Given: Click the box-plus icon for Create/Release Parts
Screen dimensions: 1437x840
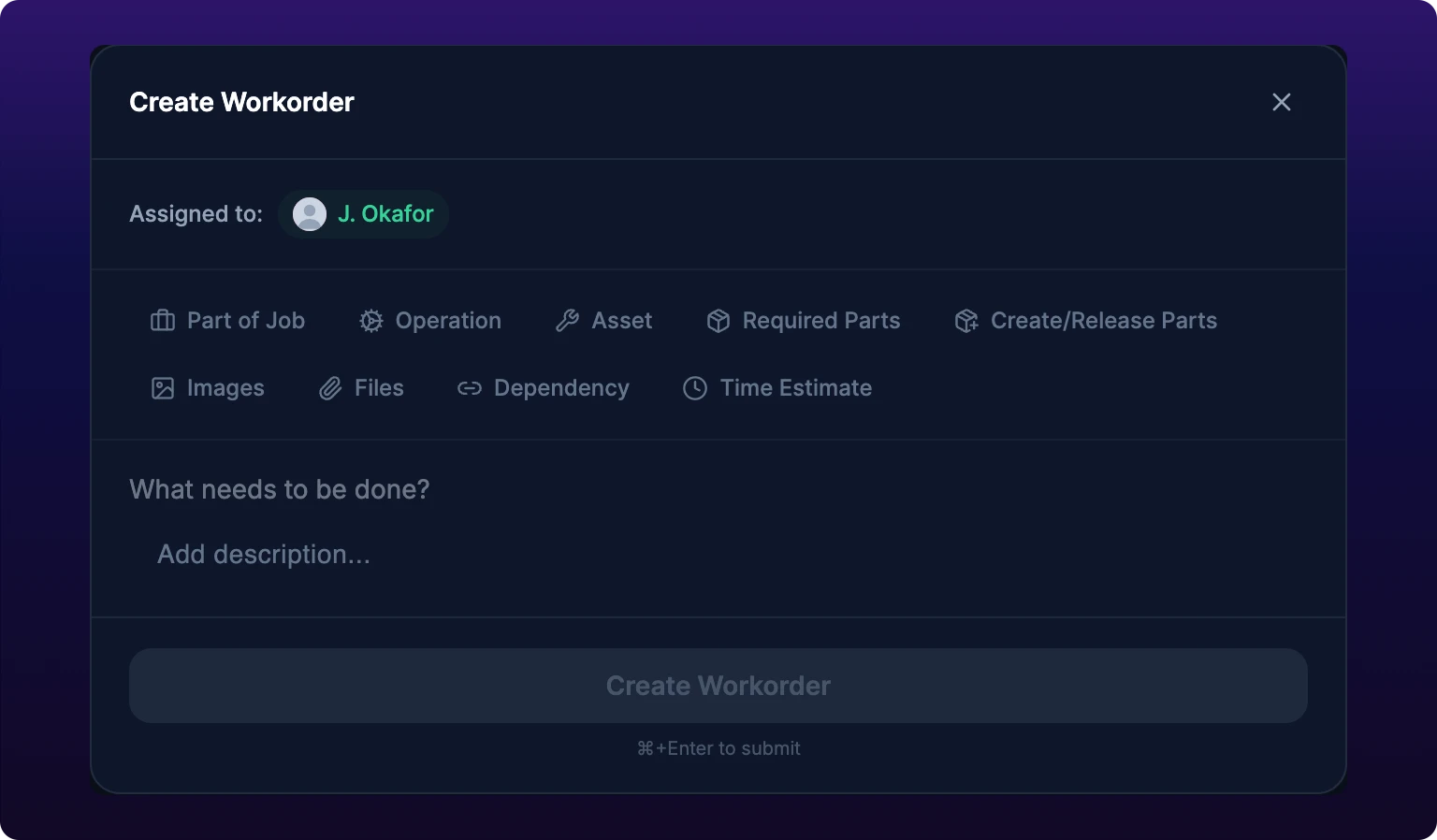Looking at the screenshot, I should [966, 321].
